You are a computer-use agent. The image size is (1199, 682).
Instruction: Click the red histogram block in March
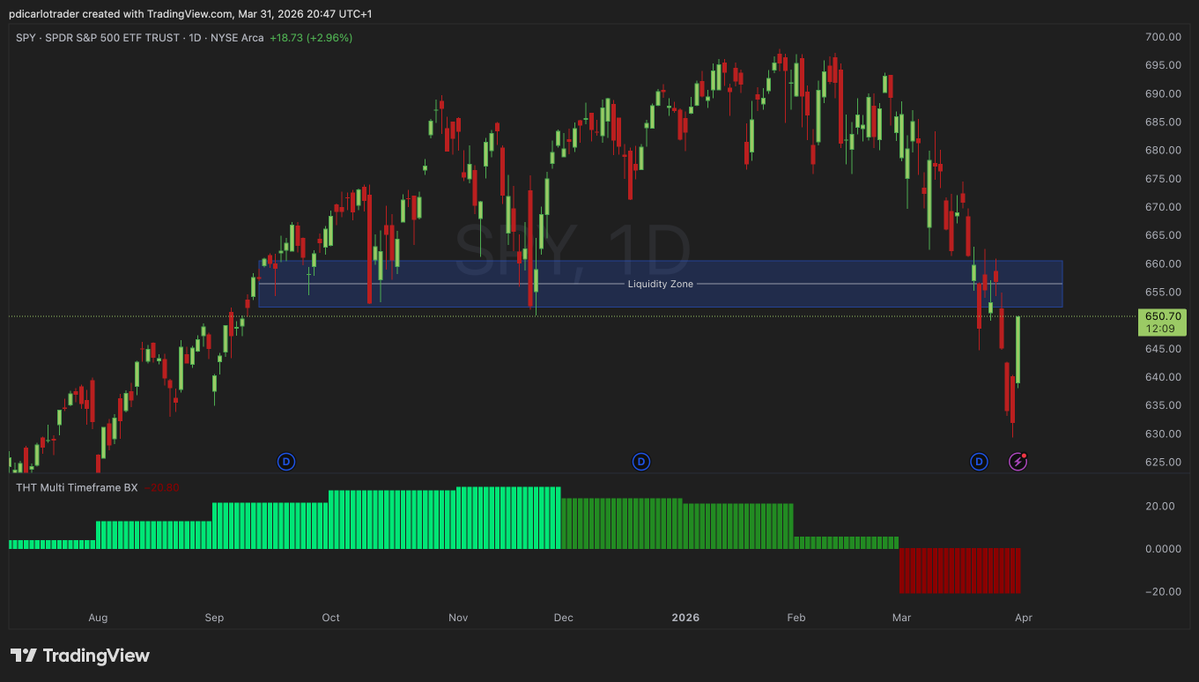(960, 570)
